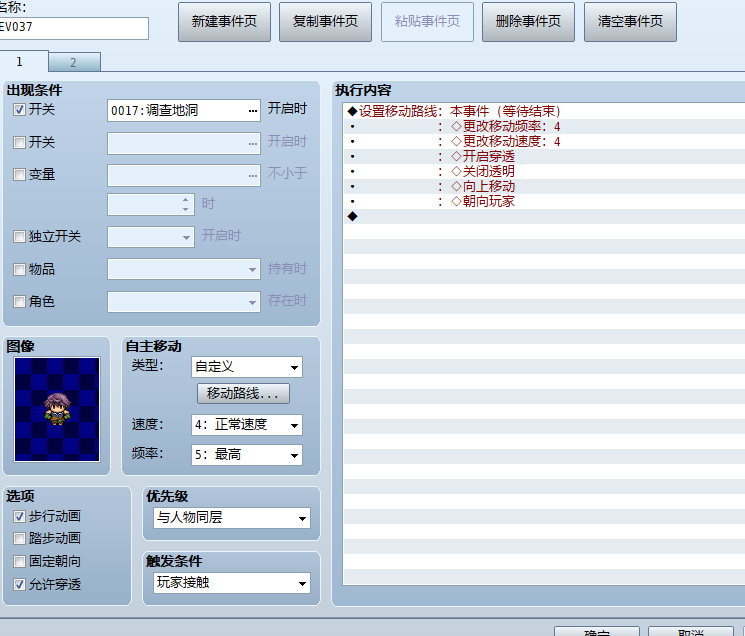Open the 速度 dropdown showing 正常速度
Image resolution: width=745 pixels, height=636 pixels.
[247, 425]
